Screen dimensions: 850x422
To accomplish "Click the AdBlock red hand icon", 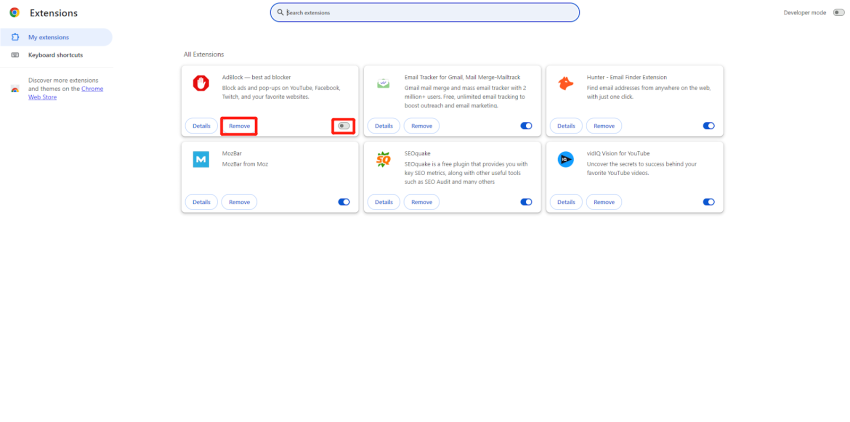I will point(201,83).
